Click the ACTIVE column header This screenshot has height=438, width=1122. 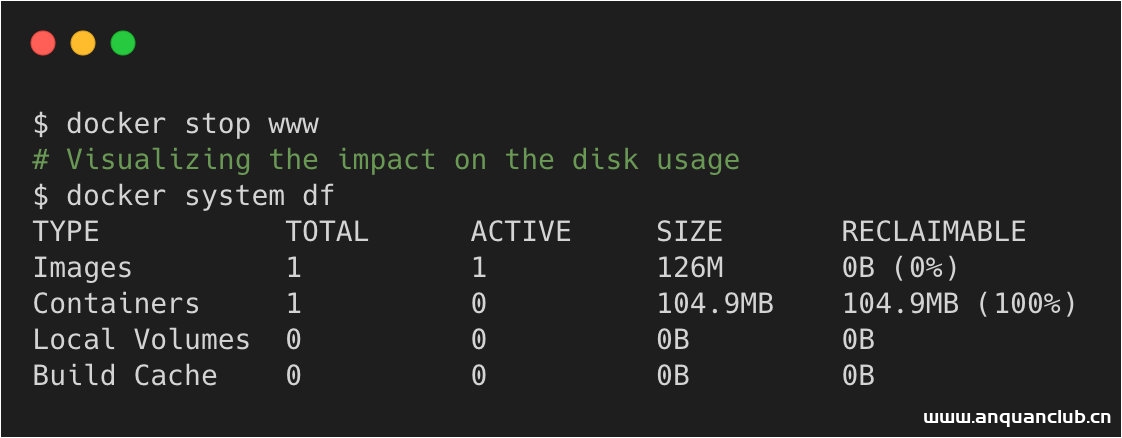coord(521,232)
